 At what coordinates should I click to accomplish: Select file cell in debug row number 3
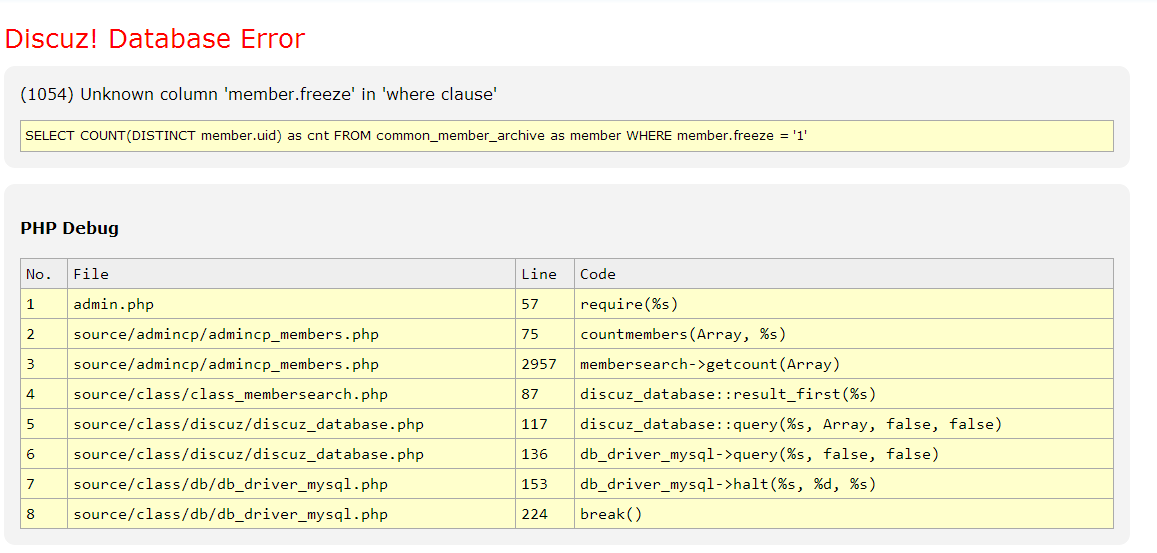pyautogui.click(x=291, y=364)
